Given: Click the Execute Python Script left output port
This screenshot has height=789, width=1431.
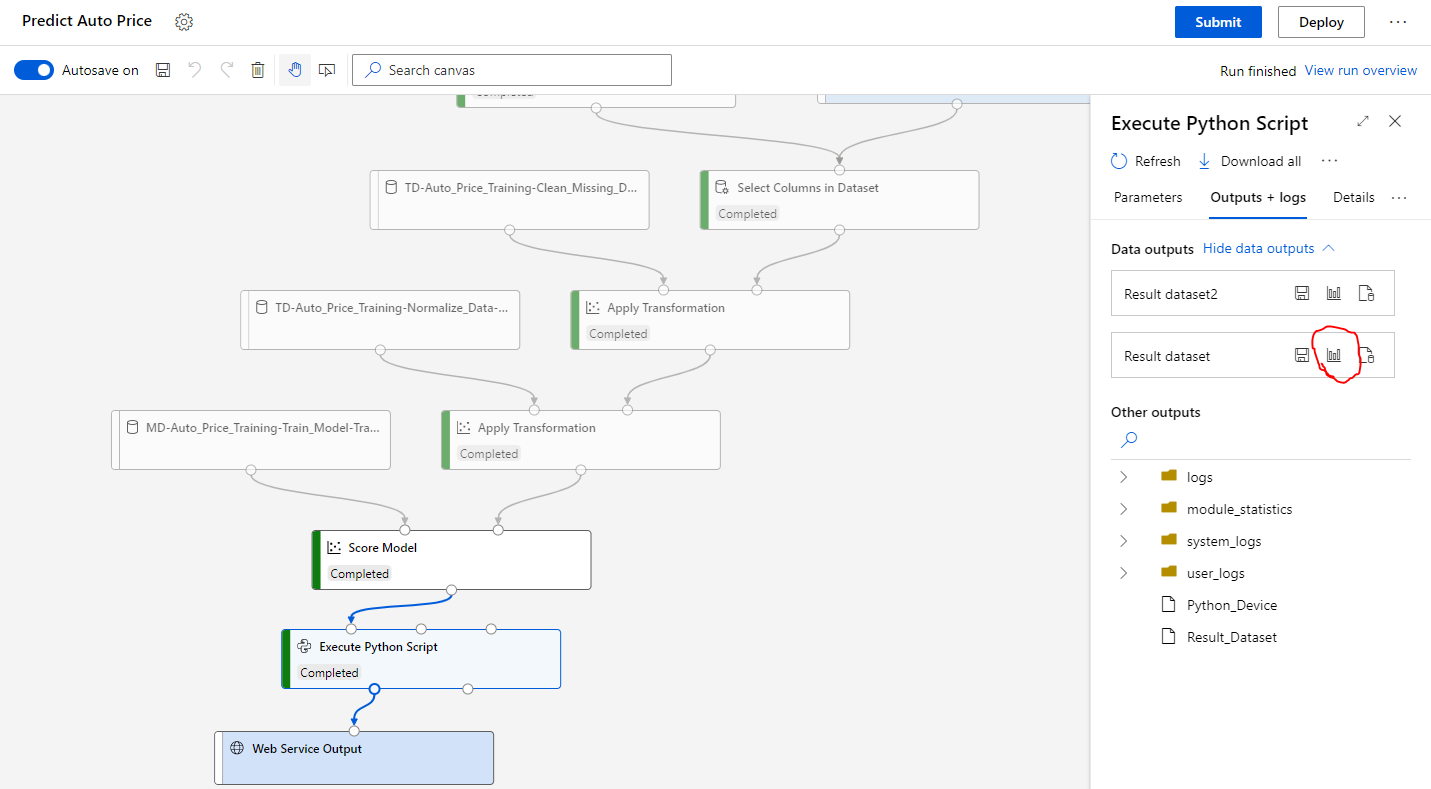Looking at the screenshot, I should (x=374, y=689).
